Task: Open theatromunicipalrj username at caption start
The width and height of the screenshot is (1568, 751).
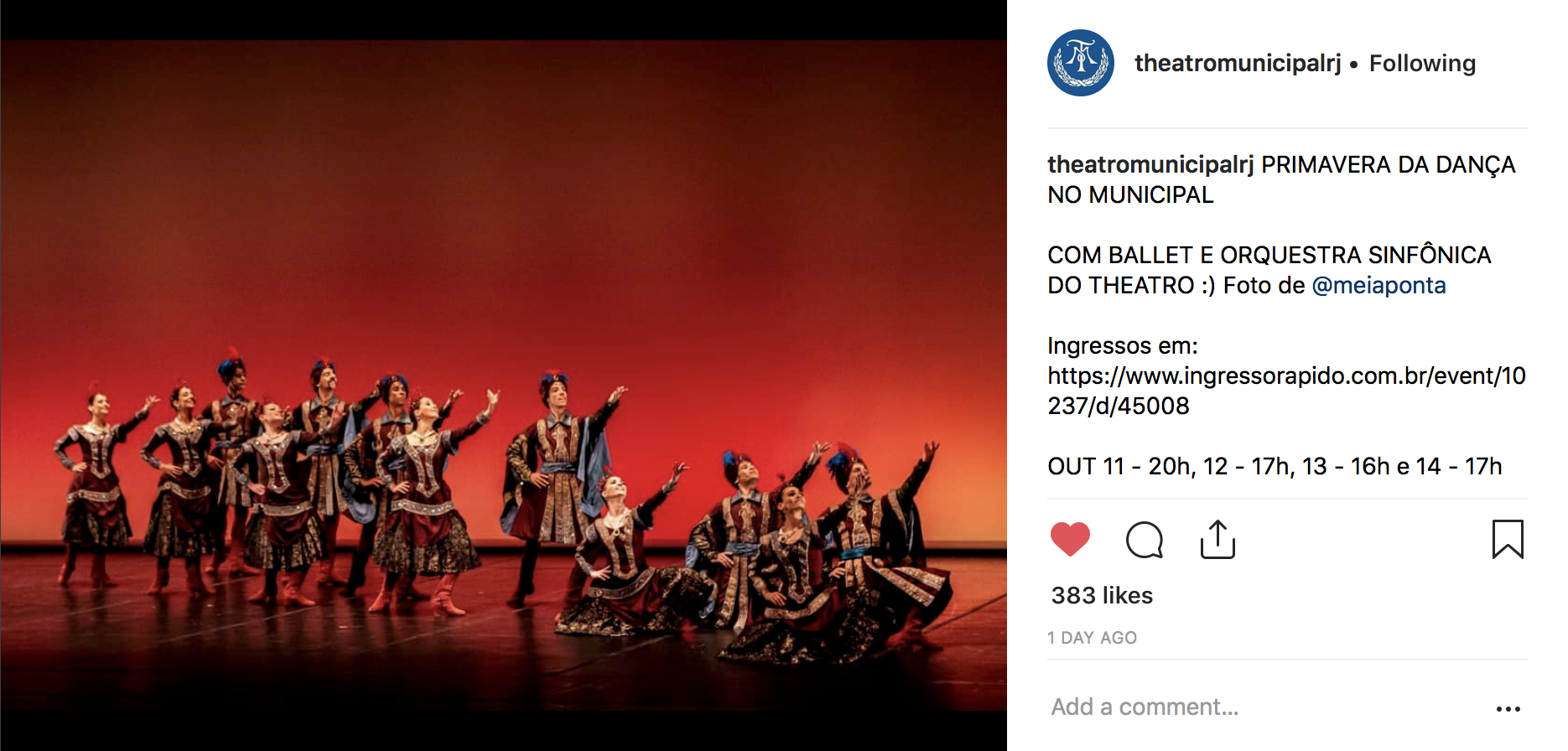Action: 1150,164
